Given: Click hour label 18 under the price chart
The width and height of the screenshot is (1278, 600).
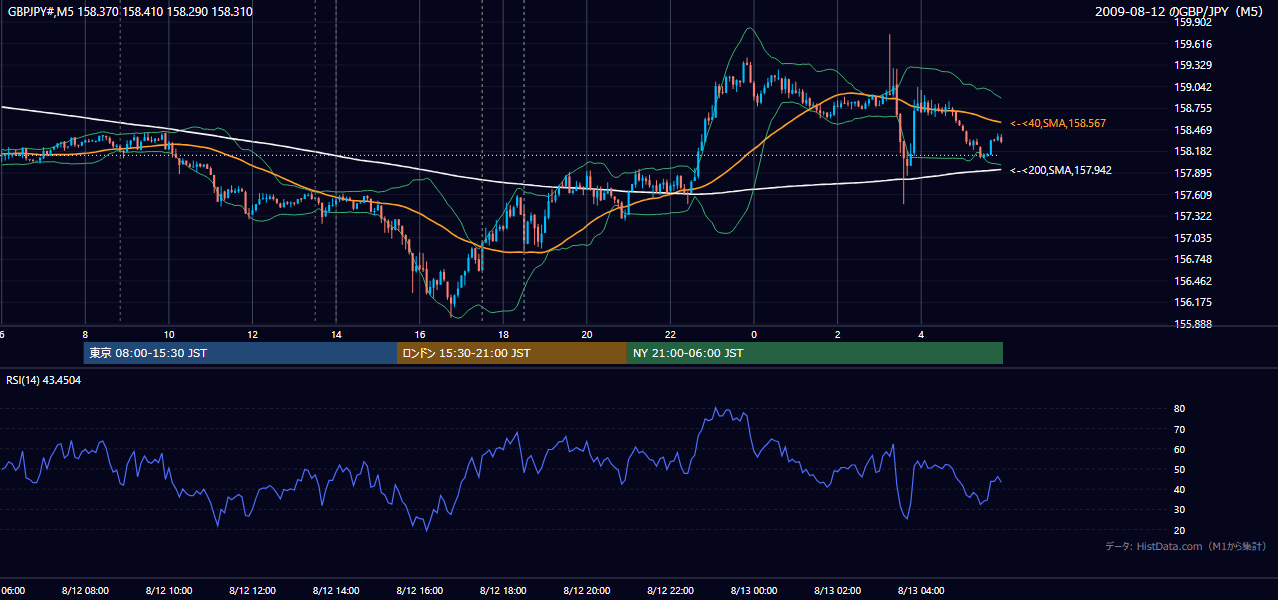Looking at the screenshot, I should 503,335.
